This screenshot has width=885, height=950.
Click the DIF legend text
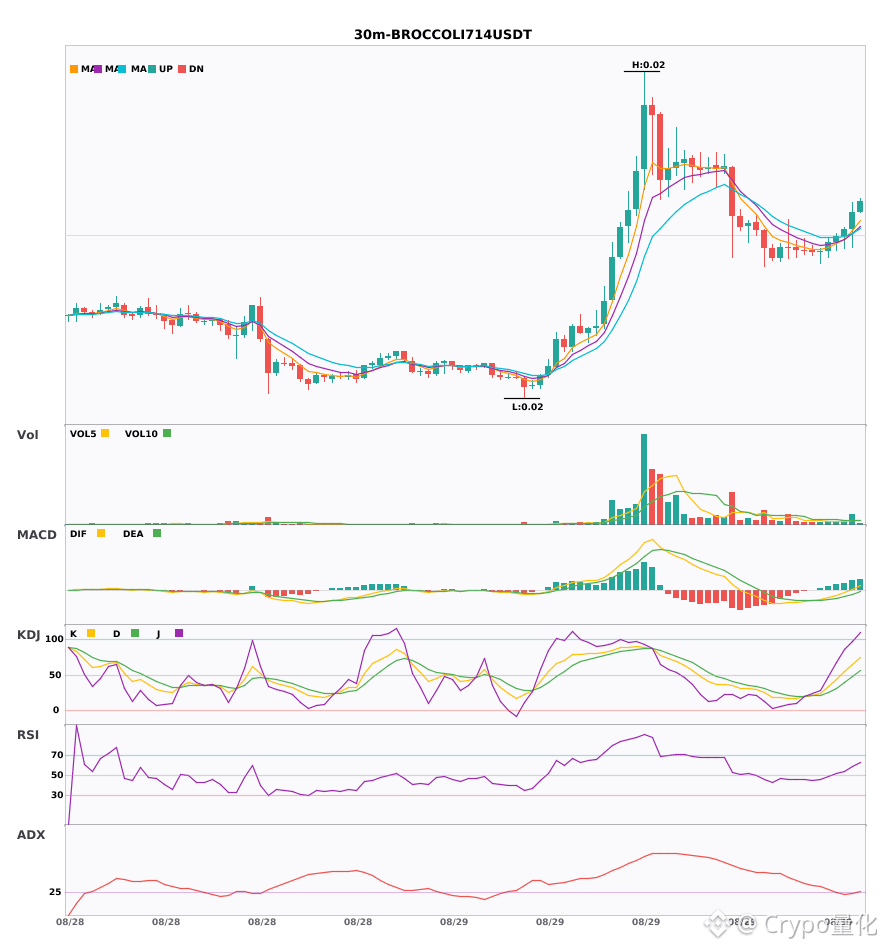pos(79,534)
